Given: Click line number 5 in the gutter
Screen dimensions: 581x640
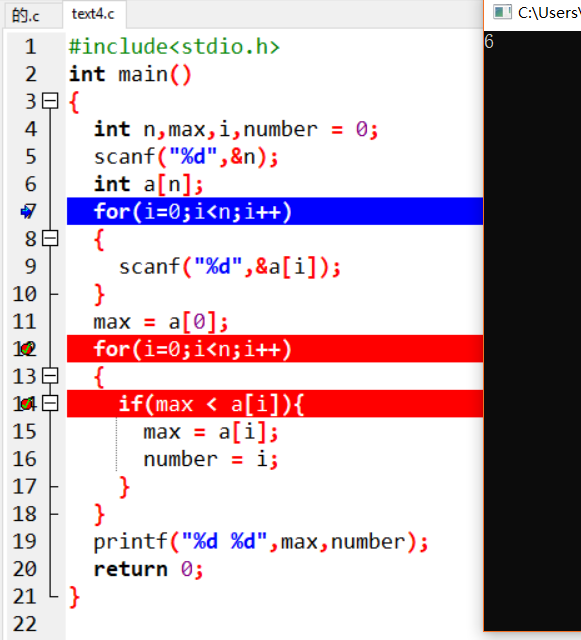Looking at the screenshot, I should pos(31,156).
